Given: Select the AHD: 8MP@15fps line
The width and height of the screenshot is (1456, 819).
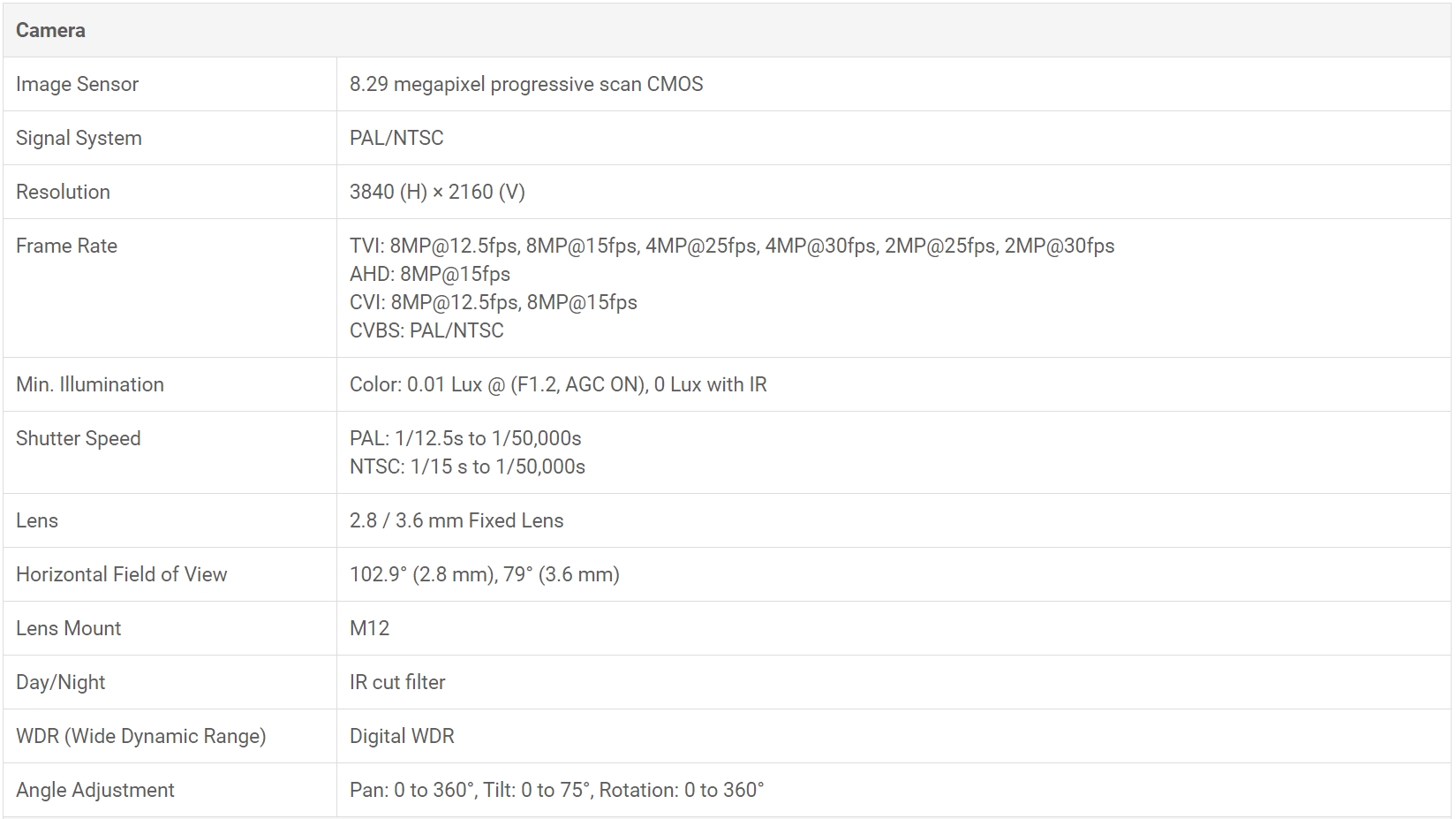Looking at the screenshot, I should click(429, 274).
